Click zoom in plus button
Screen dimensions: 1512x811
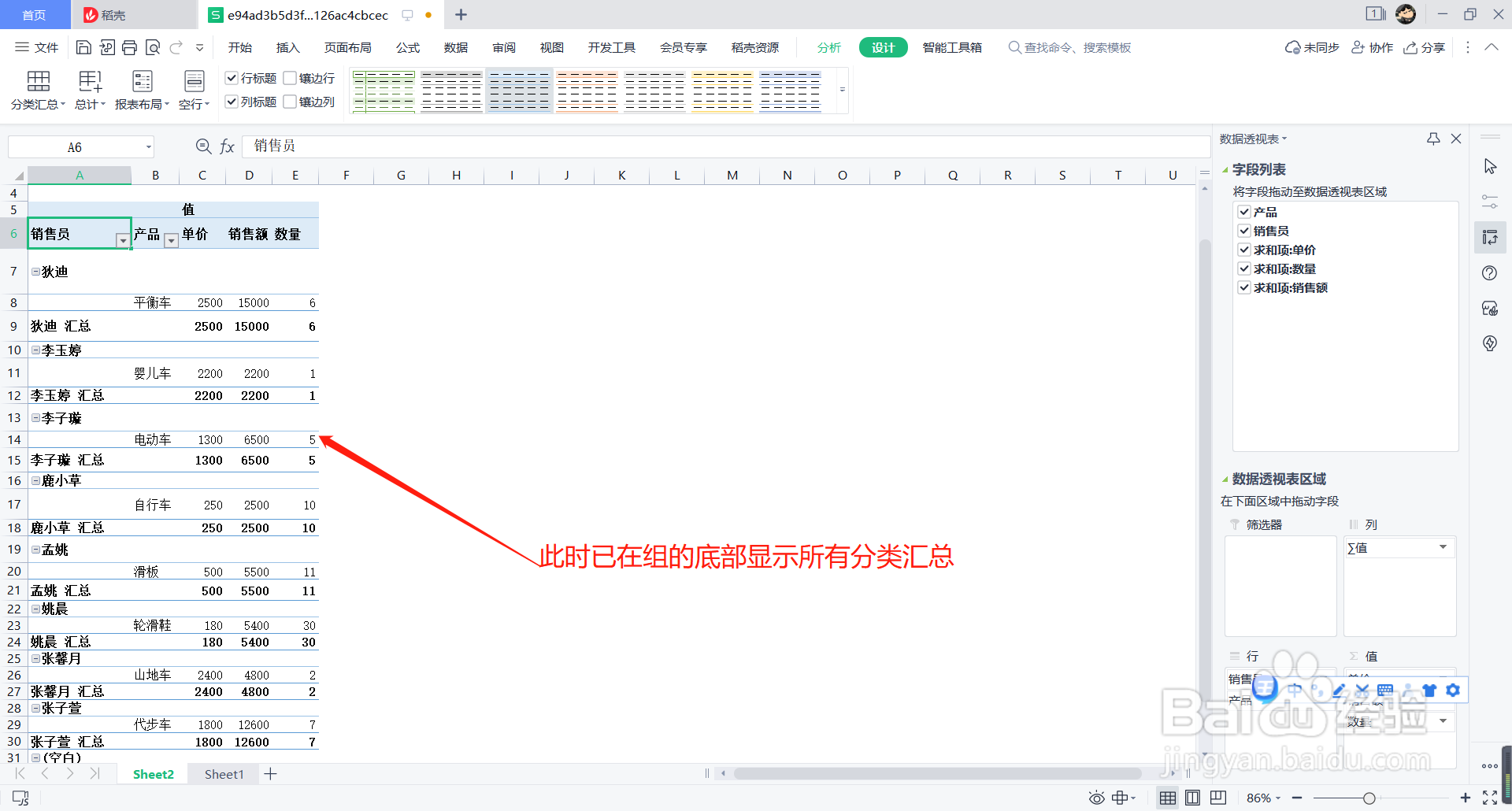pyautogui.click(x=1466, y=798)
